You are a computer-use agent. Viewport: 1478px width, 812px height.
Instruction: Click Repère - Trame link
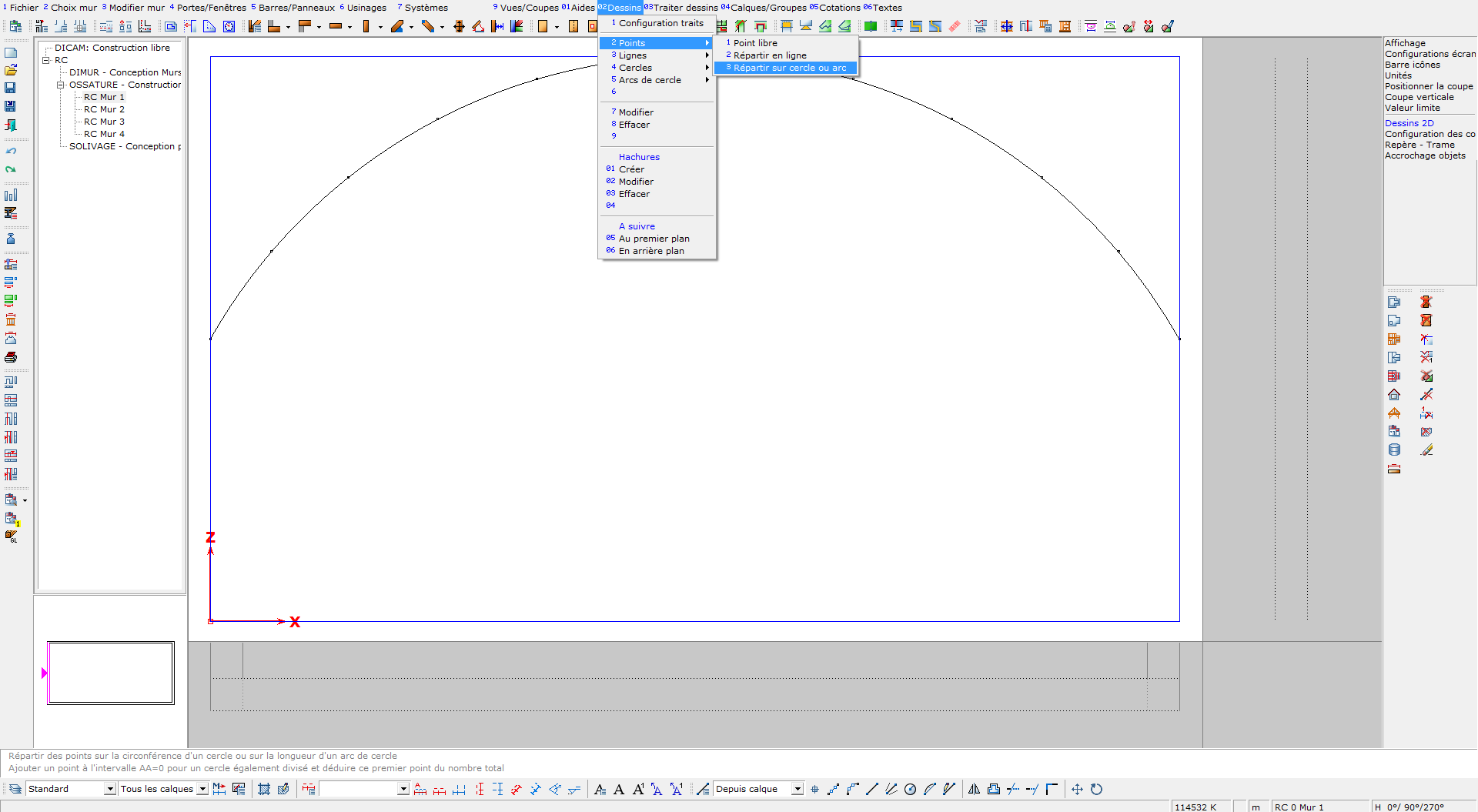(1419, 145)
